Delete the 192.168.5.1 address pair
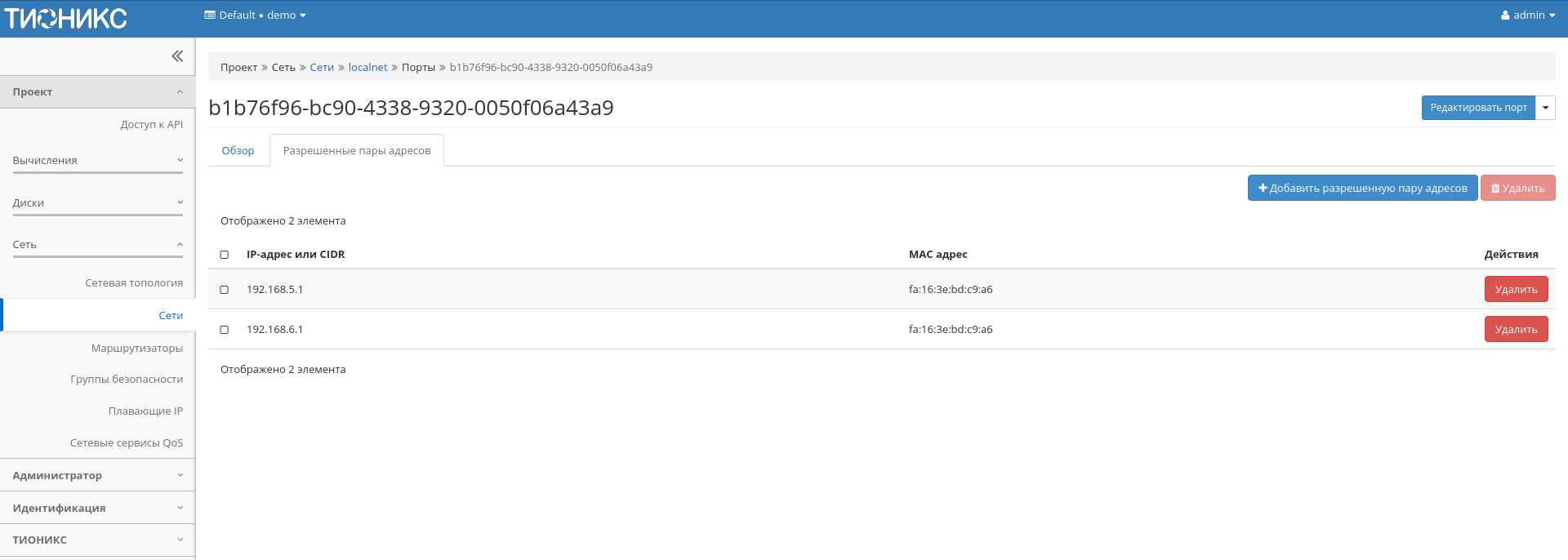This screenshot has height=560, width=1568. coord(1516,290)
